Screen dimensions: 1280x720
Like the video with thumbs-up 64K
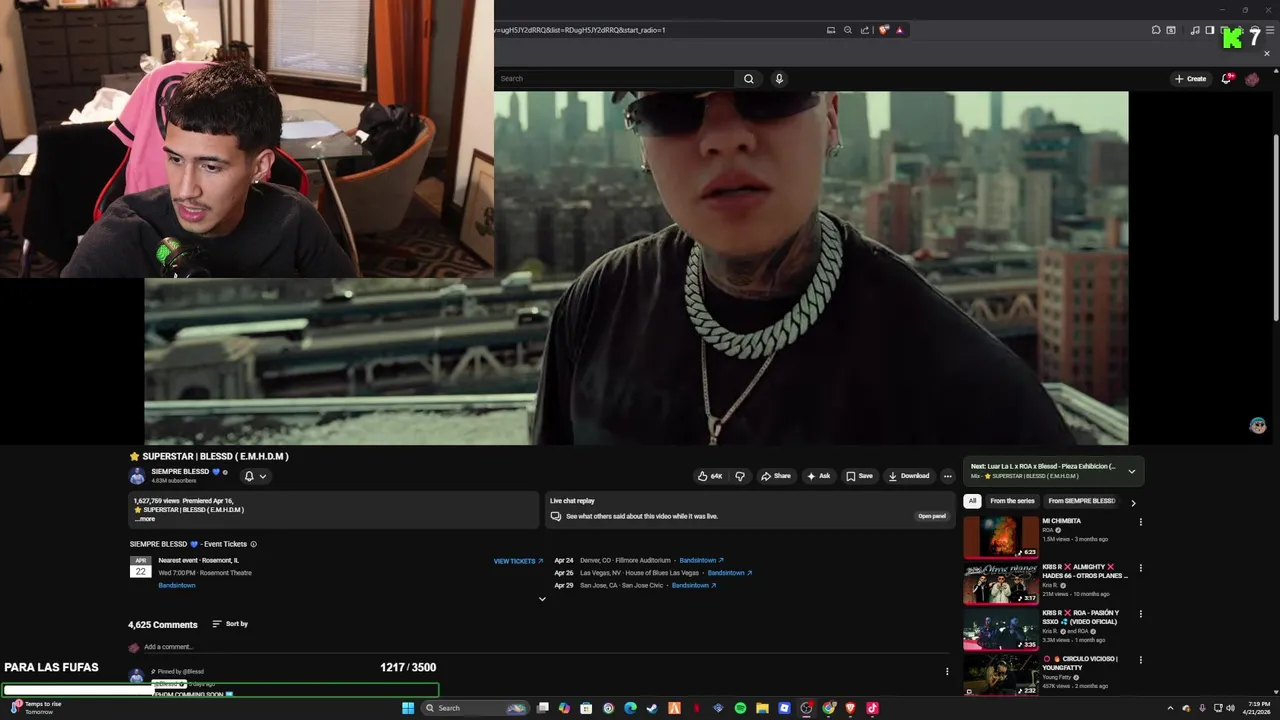[x=710, y=476]
